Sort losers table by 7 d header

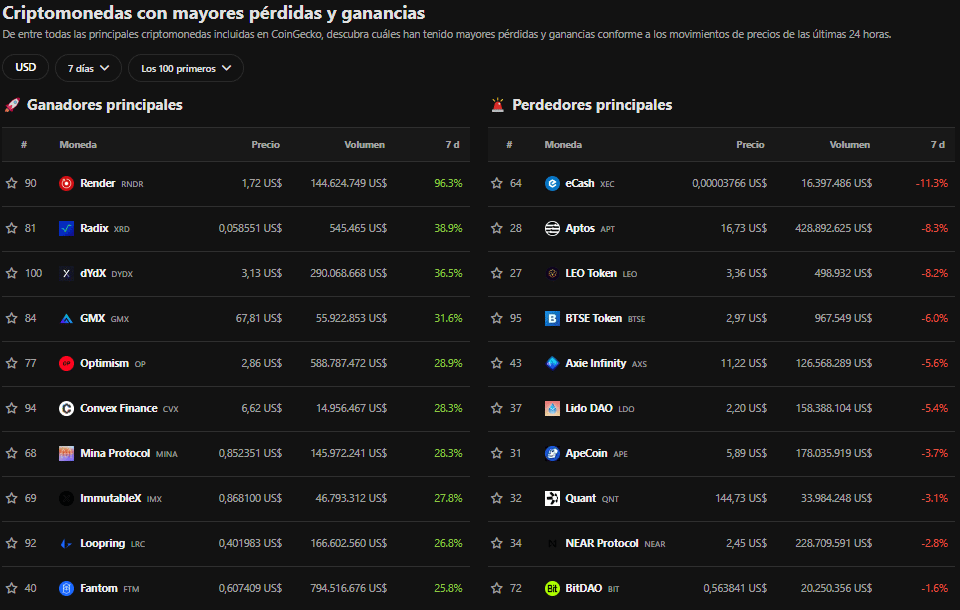coord(938,145)
